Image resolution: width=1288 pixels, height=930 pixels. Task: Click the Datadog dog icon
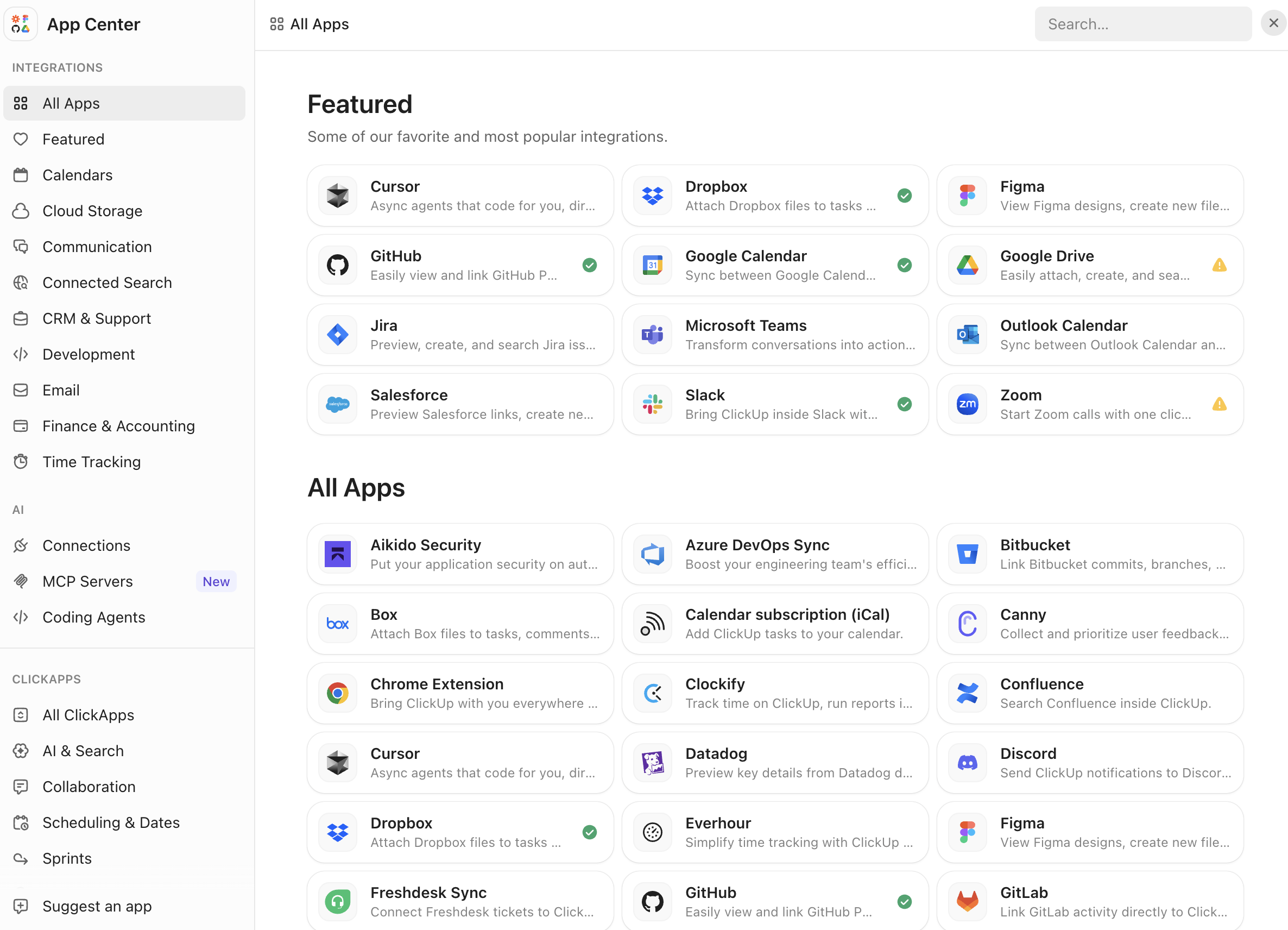coord(653,762)
